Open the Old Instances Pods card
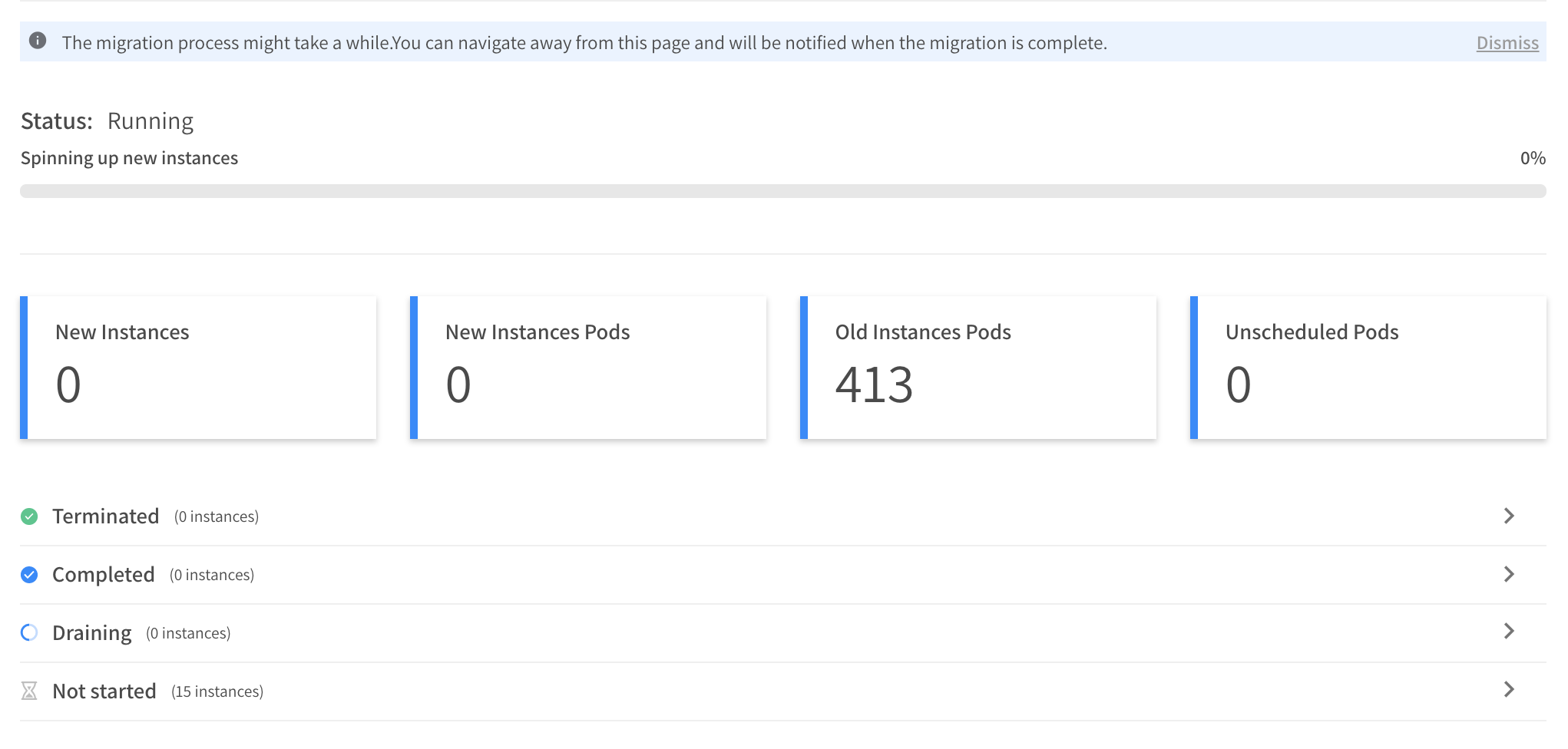Screen dimensions: 1568x749 [979, 368]
